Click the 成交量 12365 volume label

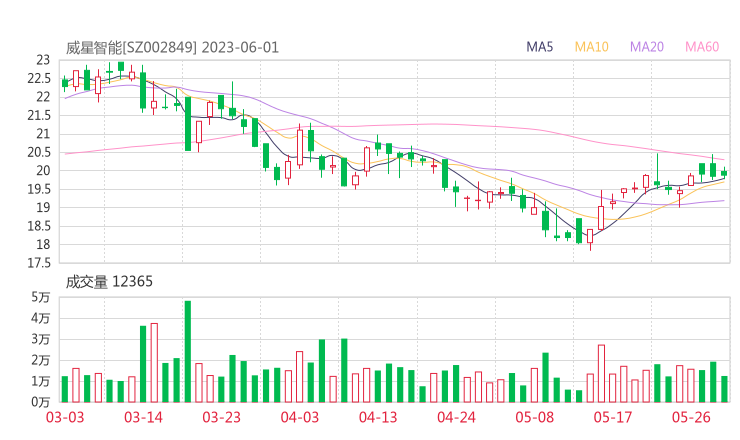[x=109, y=282]
